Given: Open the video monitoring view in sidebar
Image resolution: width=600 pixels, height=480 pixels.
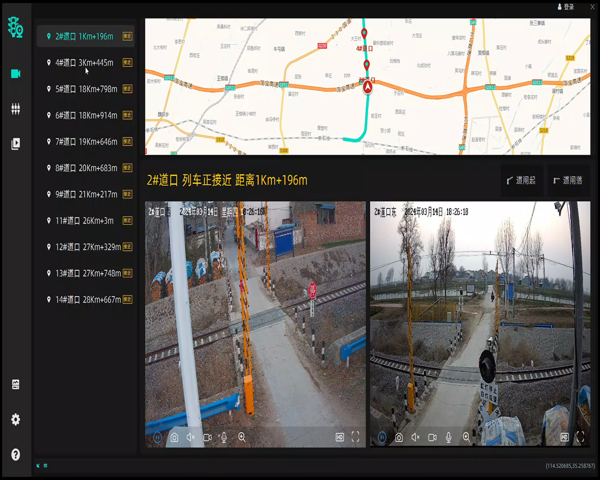Looking at the screenshot, I should tap(15, 74).
